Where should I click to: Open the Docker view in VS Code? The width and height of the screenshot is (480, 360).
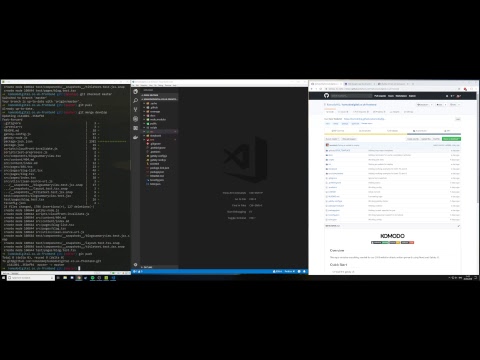tap(135, 137)
